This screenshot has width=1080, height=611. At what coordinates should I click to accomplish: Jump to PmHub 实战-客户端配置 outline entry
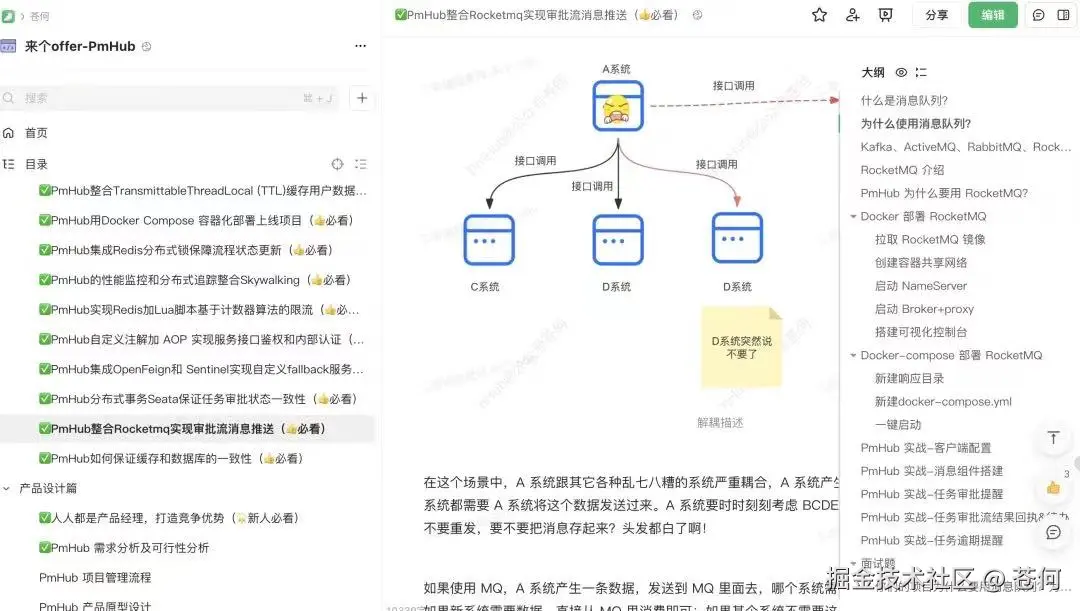click(926, 448)
